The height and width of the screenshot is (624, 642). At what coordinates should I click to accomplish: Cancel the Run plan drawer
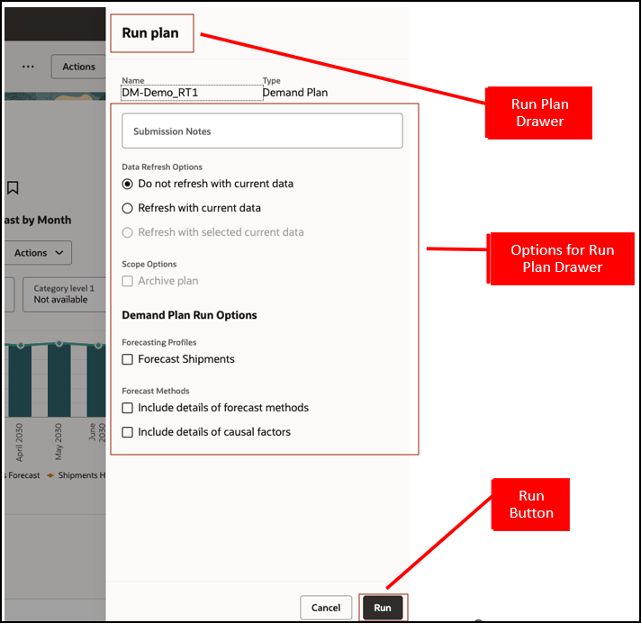point(326,607)
